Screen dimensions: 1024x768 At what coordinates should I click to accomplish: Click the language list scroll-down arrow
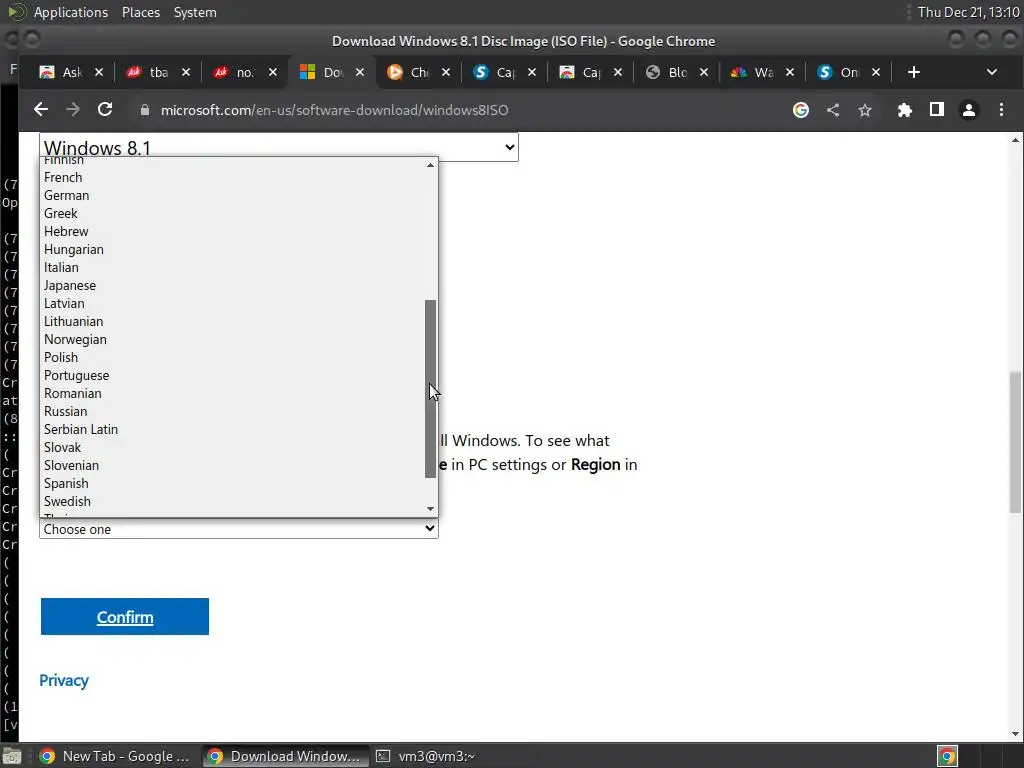pos(430,509)
